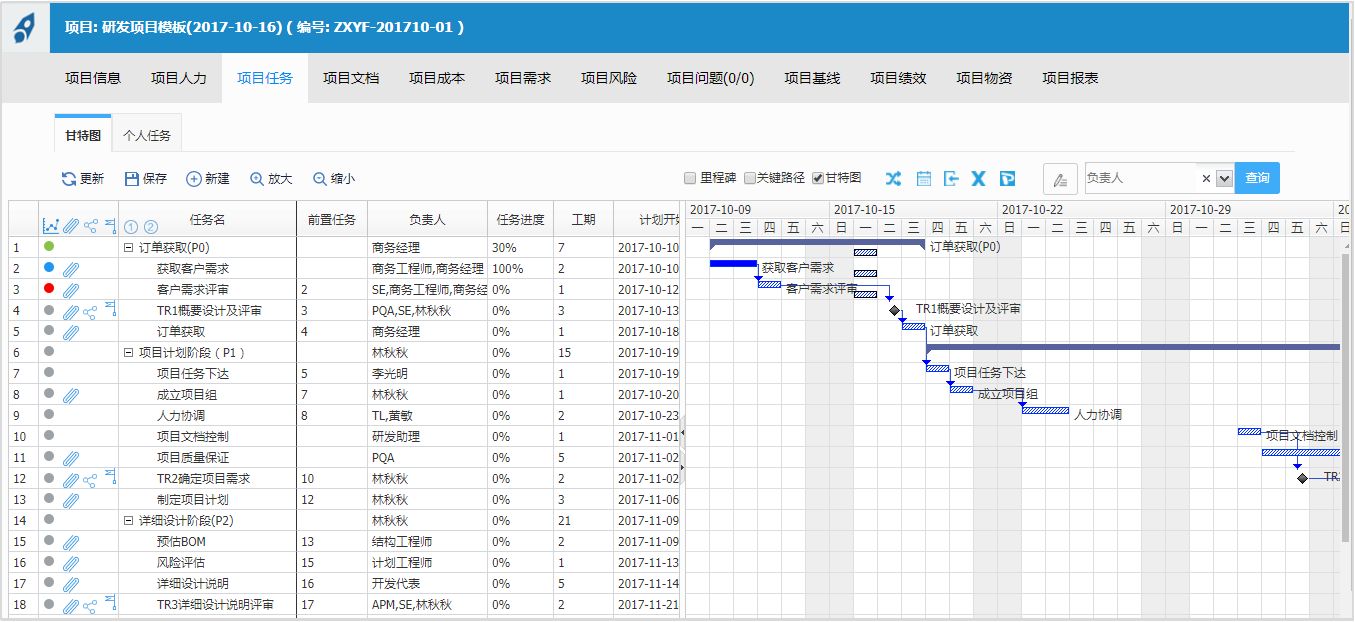1355x622 pixels.
Task: Click the red status dot on row 3
Action: click(49, 289)
